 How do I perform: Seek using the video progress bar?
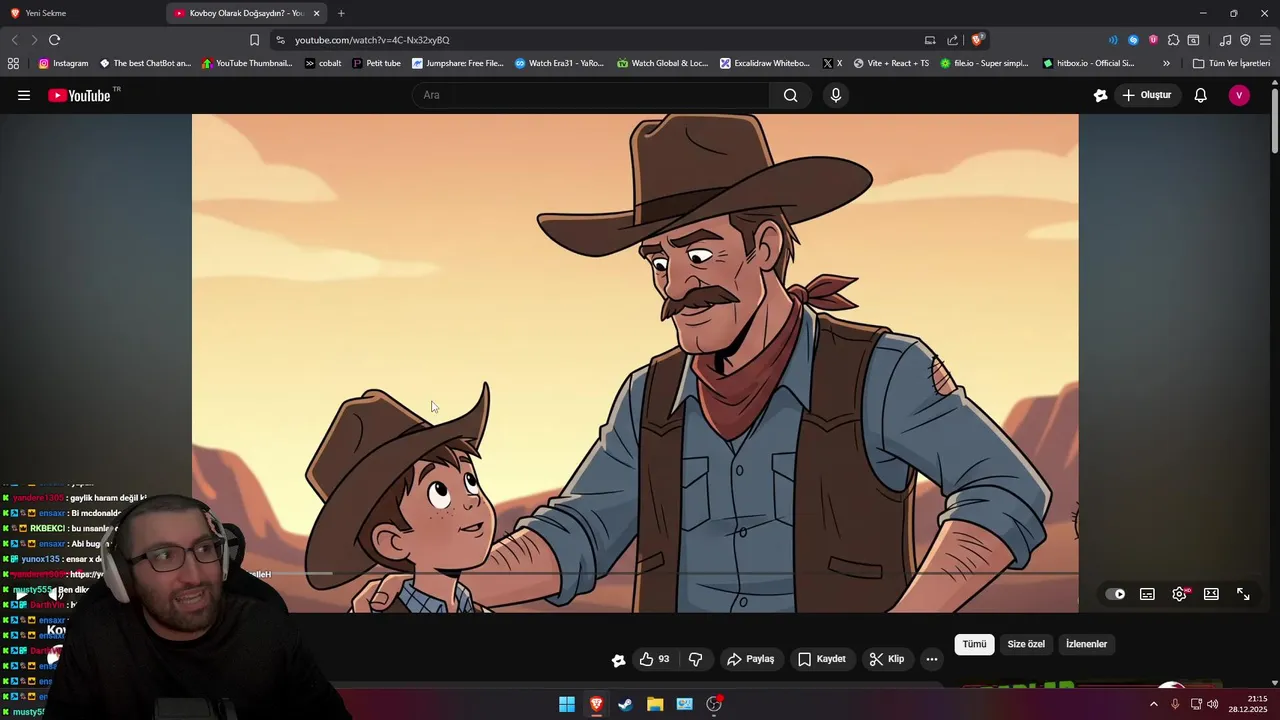635,574
